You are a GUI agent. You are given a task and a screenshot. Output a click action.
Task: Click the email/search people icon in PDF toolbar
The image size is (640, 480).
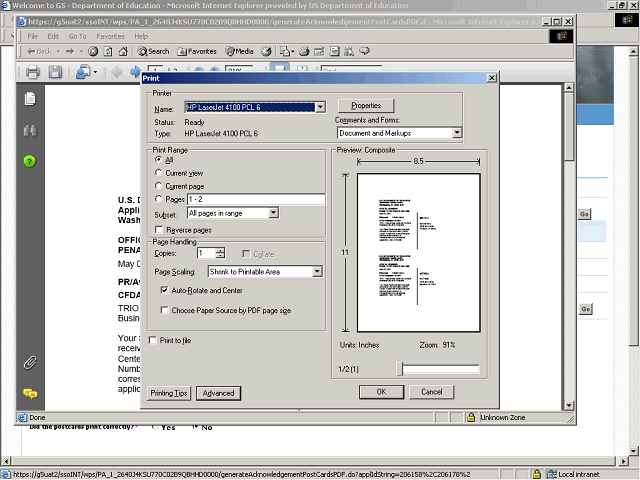(x=83, y=72)
